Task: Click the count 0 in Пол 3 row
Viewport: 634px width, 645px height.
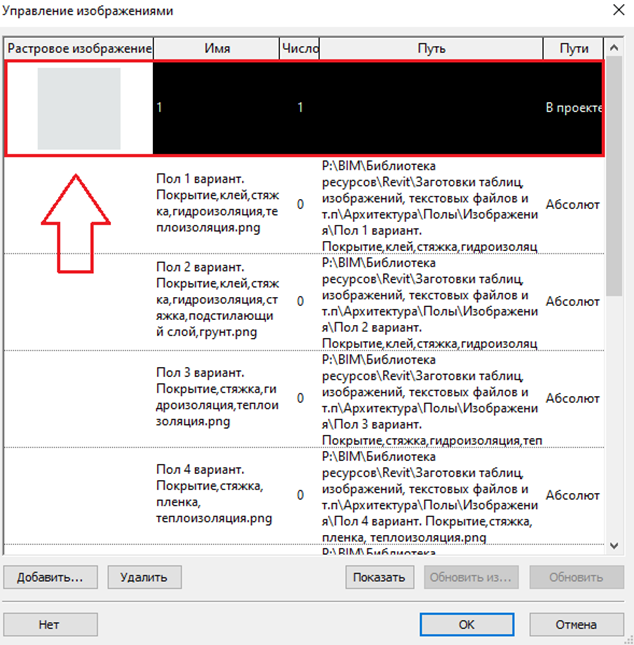Action: point(300,398)
